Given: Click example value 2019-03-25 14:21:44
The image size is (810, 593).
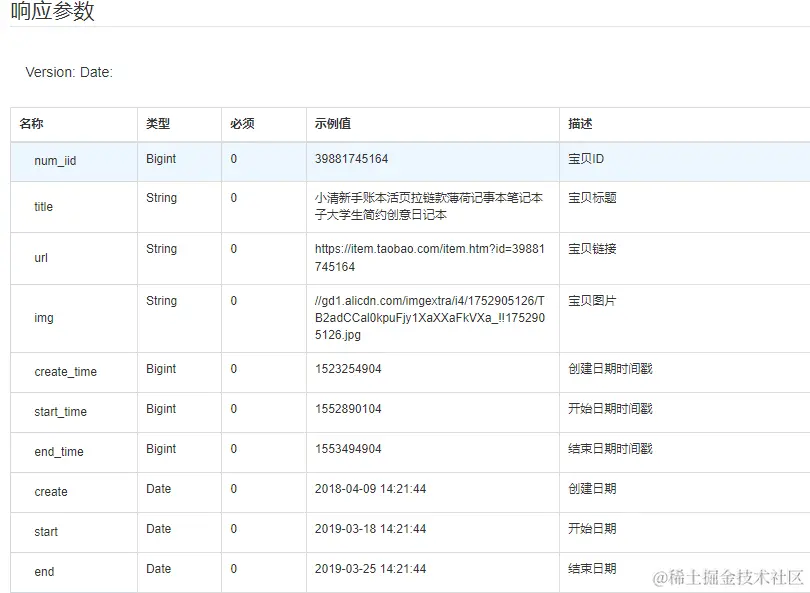Looking at the screenshot, I should pyautogui.click(x=370, y=569).
